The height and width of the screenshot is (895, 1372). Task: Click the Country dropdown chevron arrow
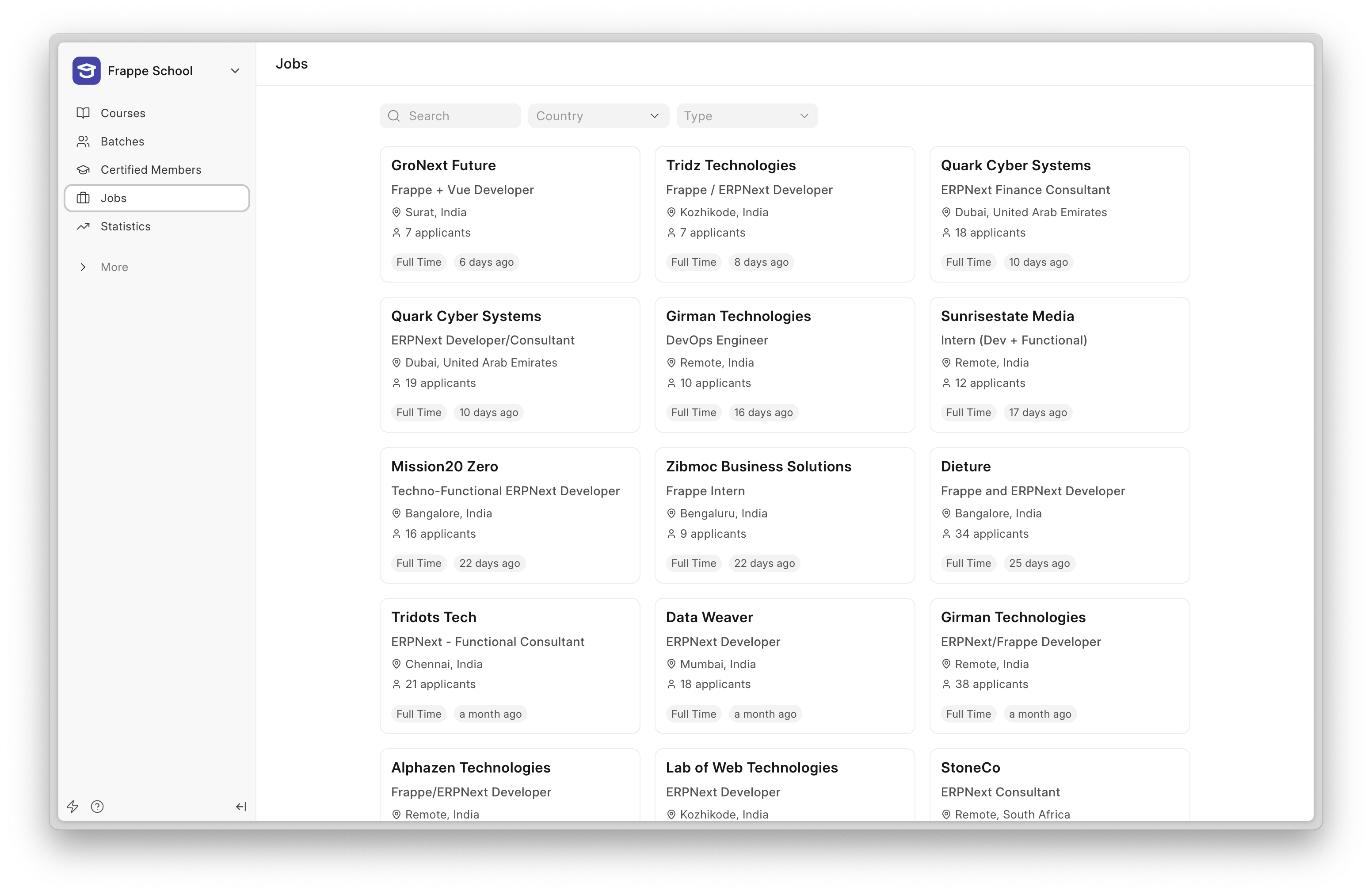[654, 116]
